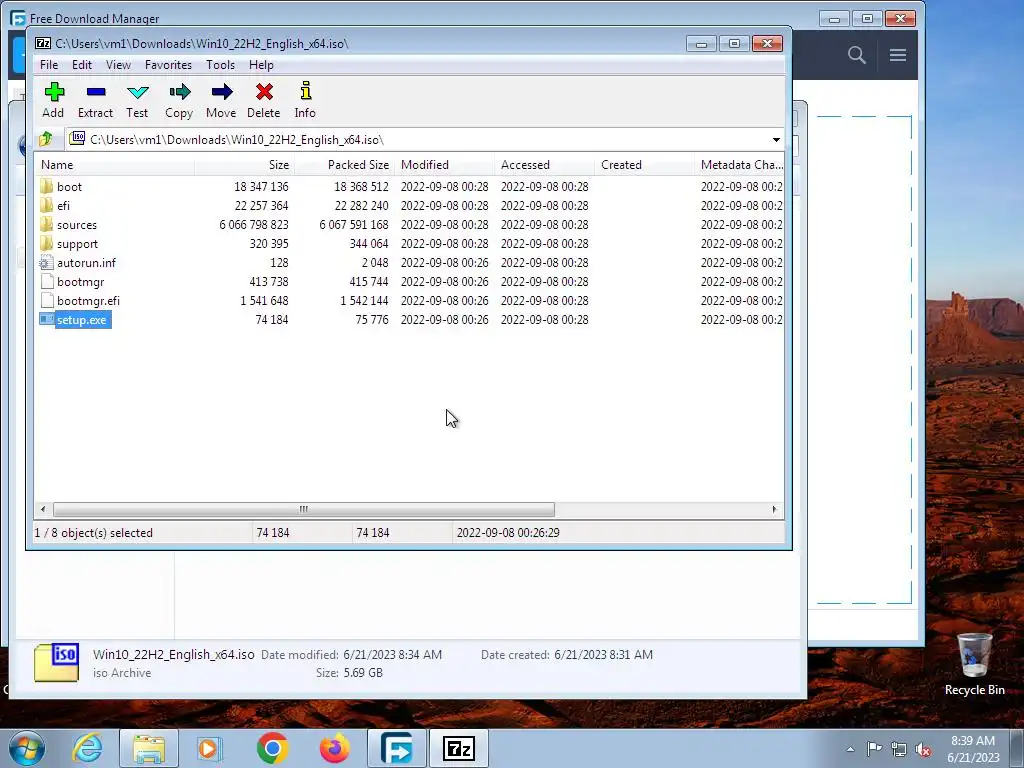Open the Tools menu in 7-Zip
Viewport: 1024px width, 768px height.
[220, 65]
